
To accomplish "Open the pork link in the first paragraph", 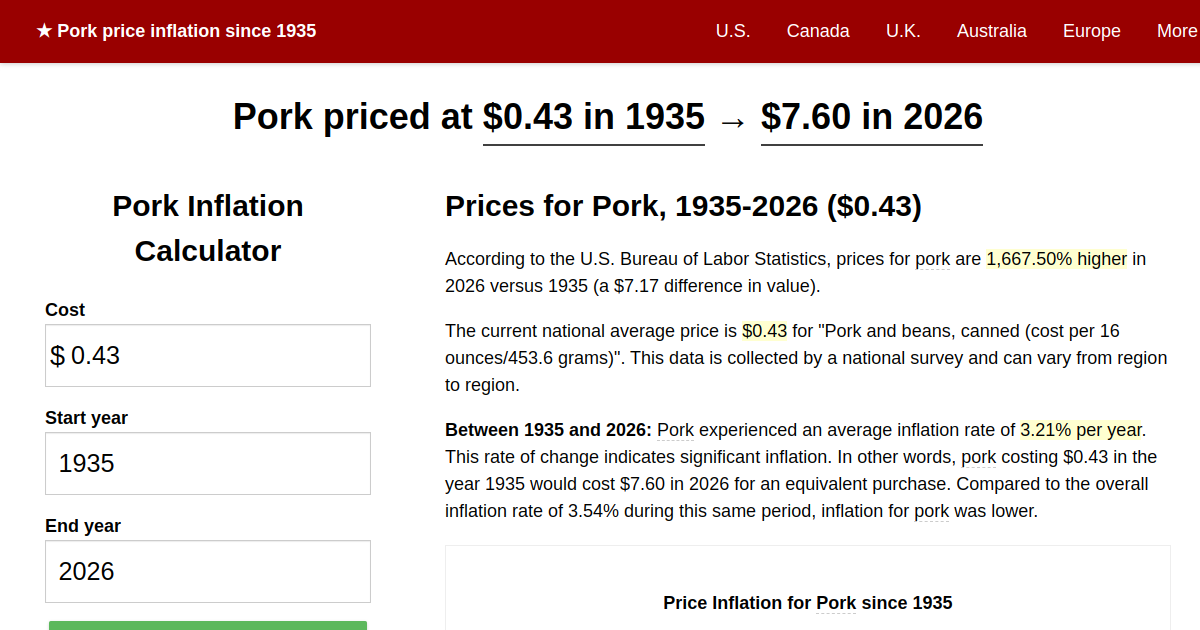I will point(932,259).
